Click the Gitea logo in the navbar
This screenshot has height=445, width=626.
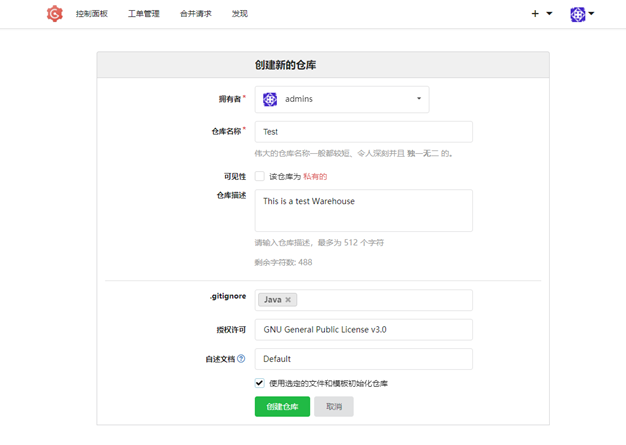pyautogui.click(x=54, y=14)
